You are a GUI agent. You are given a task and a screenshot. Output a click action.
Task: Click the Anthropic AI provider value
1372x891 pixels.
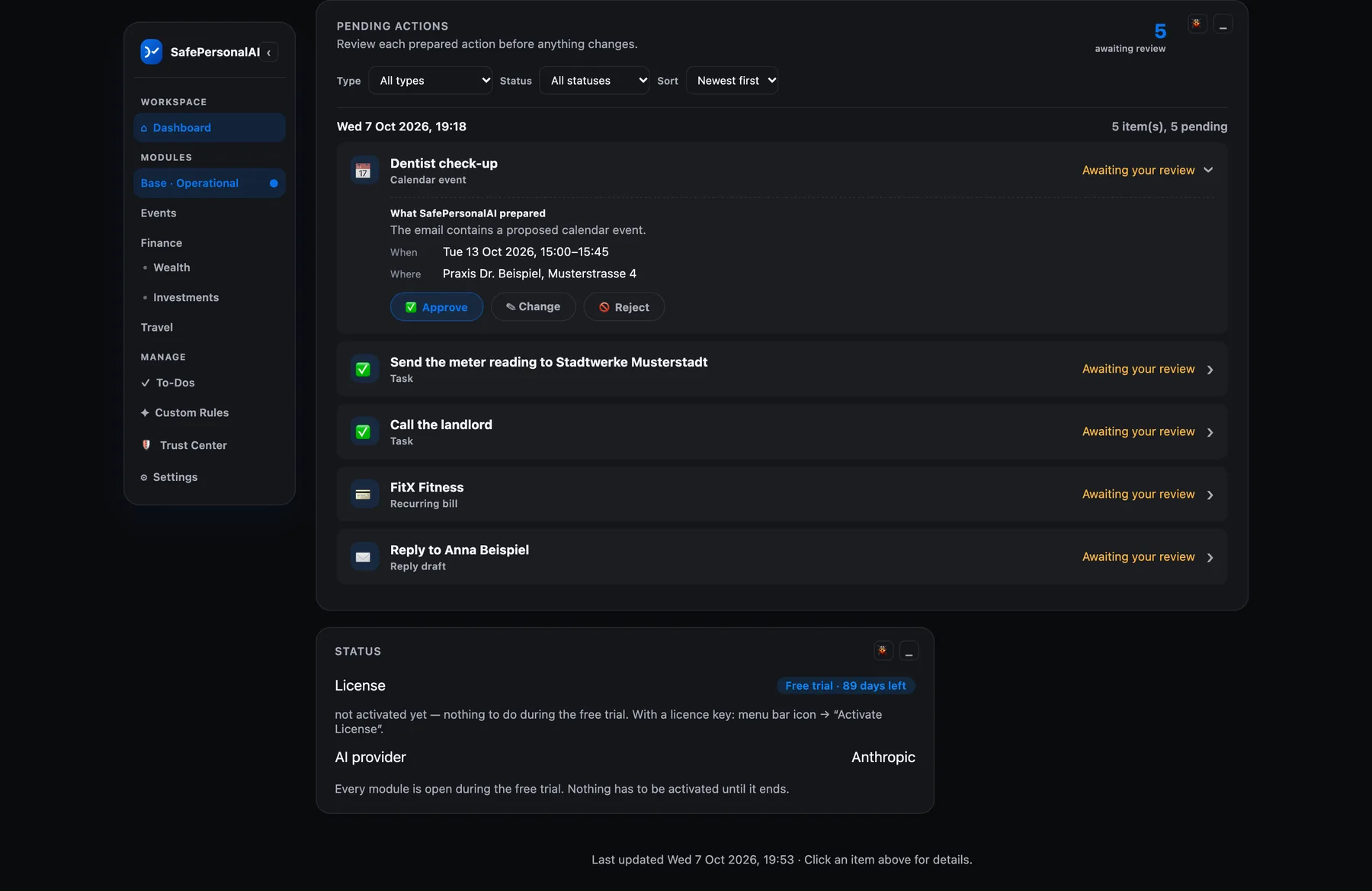[883, 757]
